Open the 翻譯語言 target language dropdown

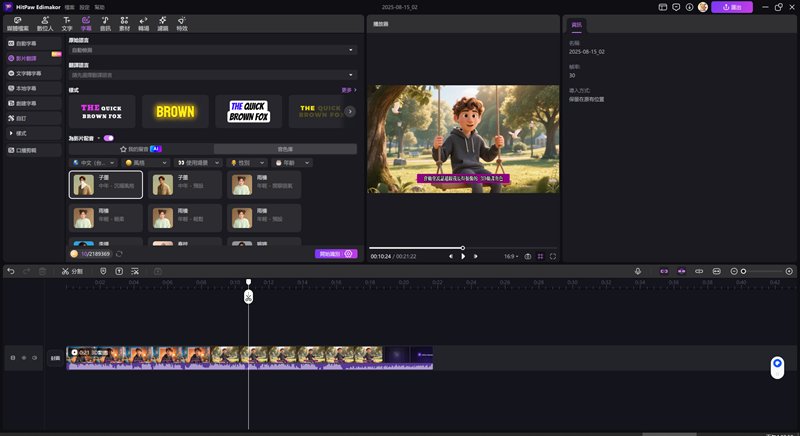coord(213,75)
